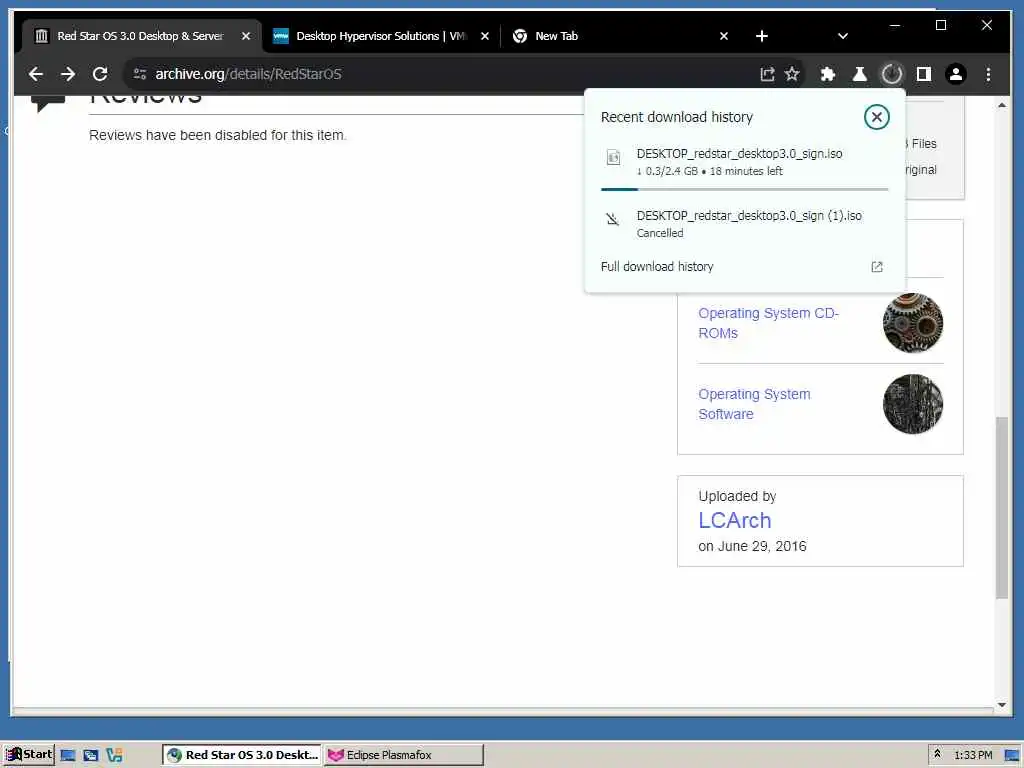Open Chrome Labs flask icon
This screenshot has width=1024, height=768.
coord(859,74)
